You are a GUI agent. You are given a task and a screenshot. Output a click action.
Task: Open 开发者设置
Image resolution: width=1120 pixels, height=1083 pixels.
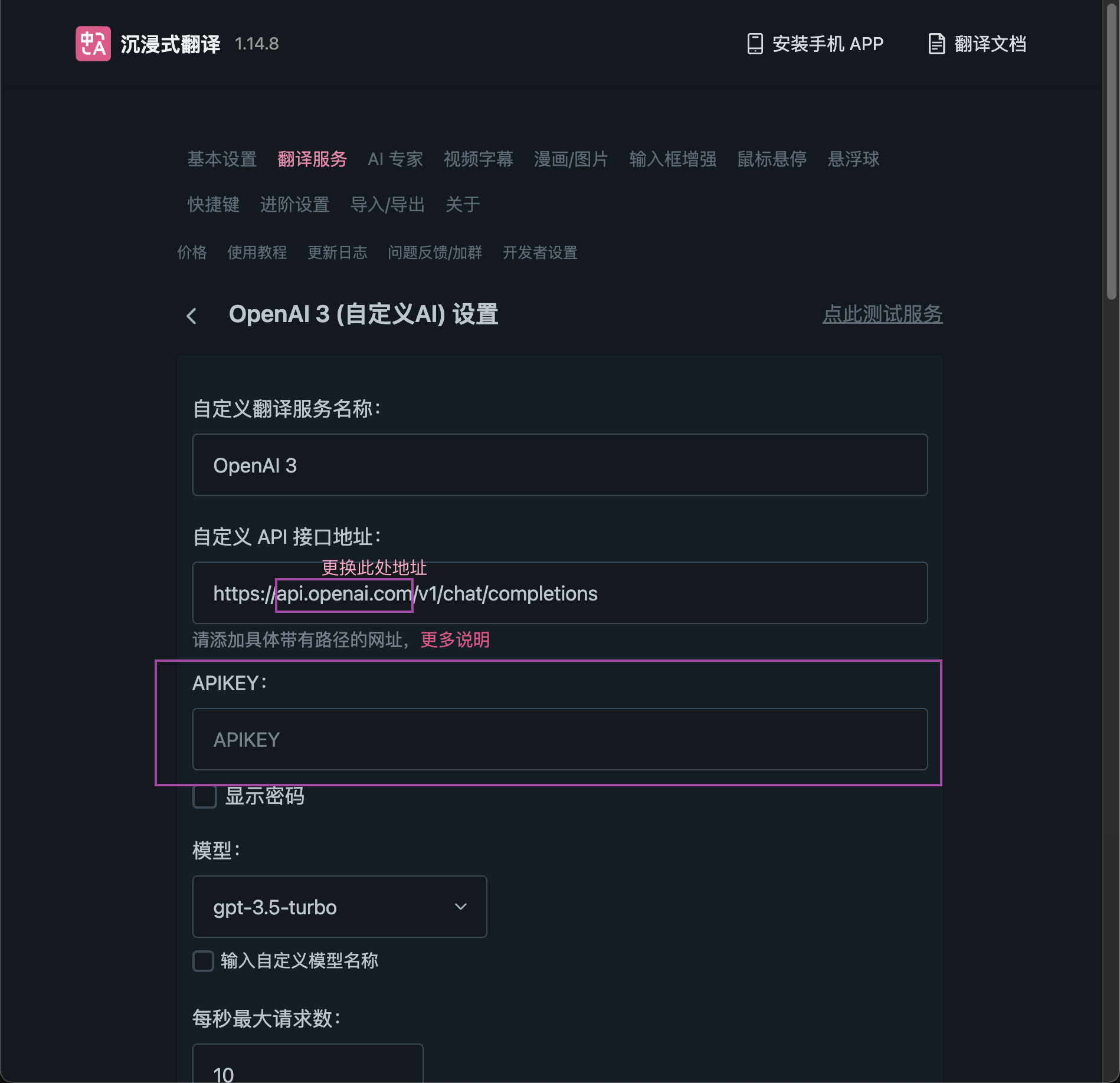540,253
